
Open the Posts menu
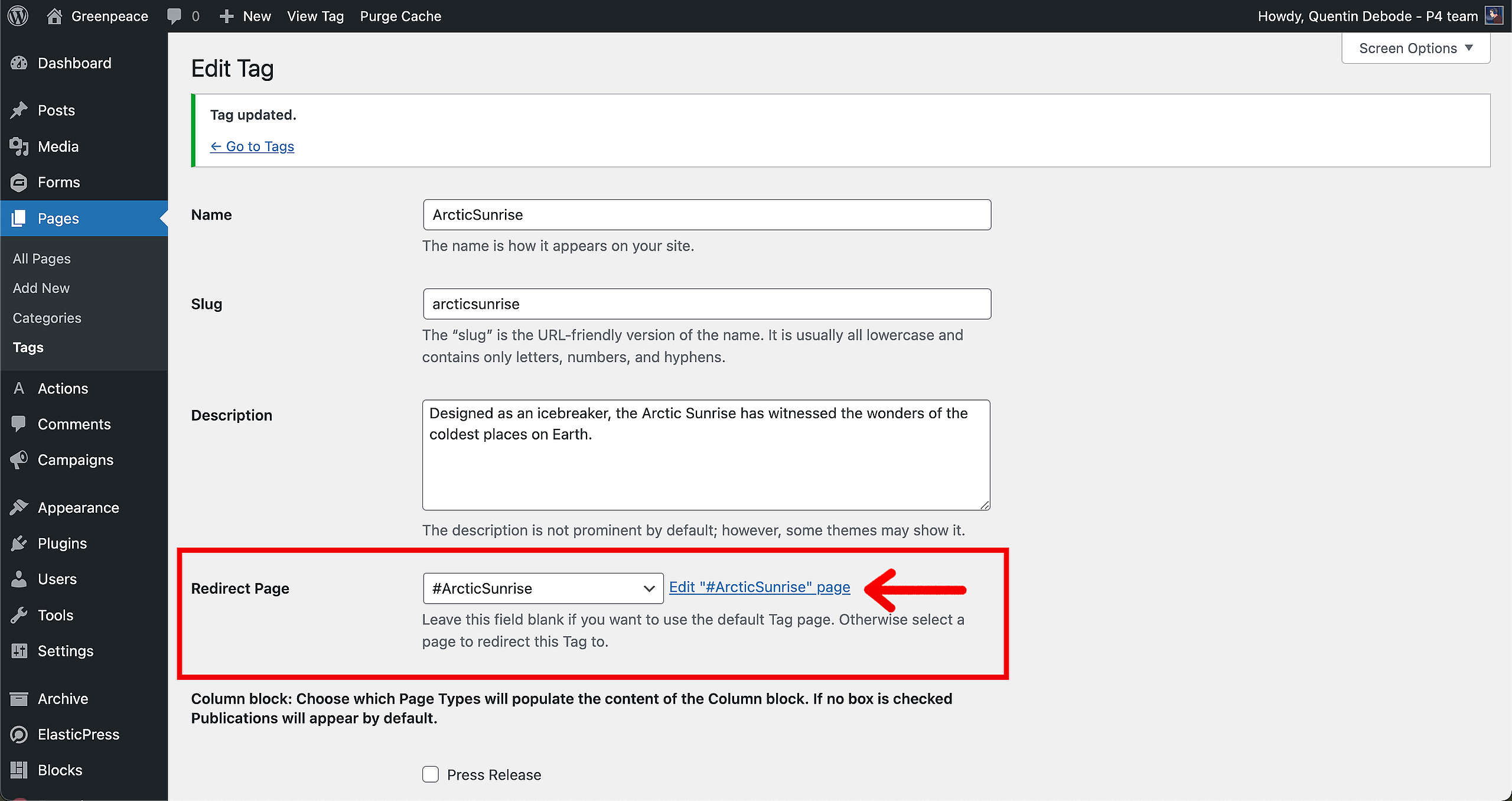[x=56, y=110]
